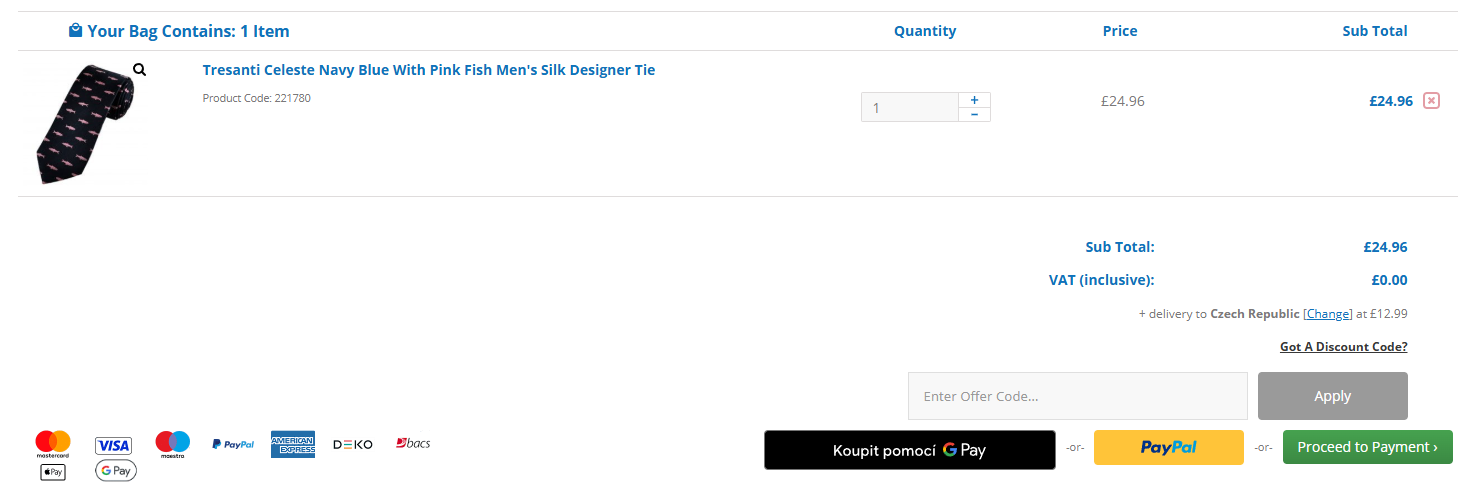
Task: Click the Mastercard payment icon
Action: click(53, 444)
